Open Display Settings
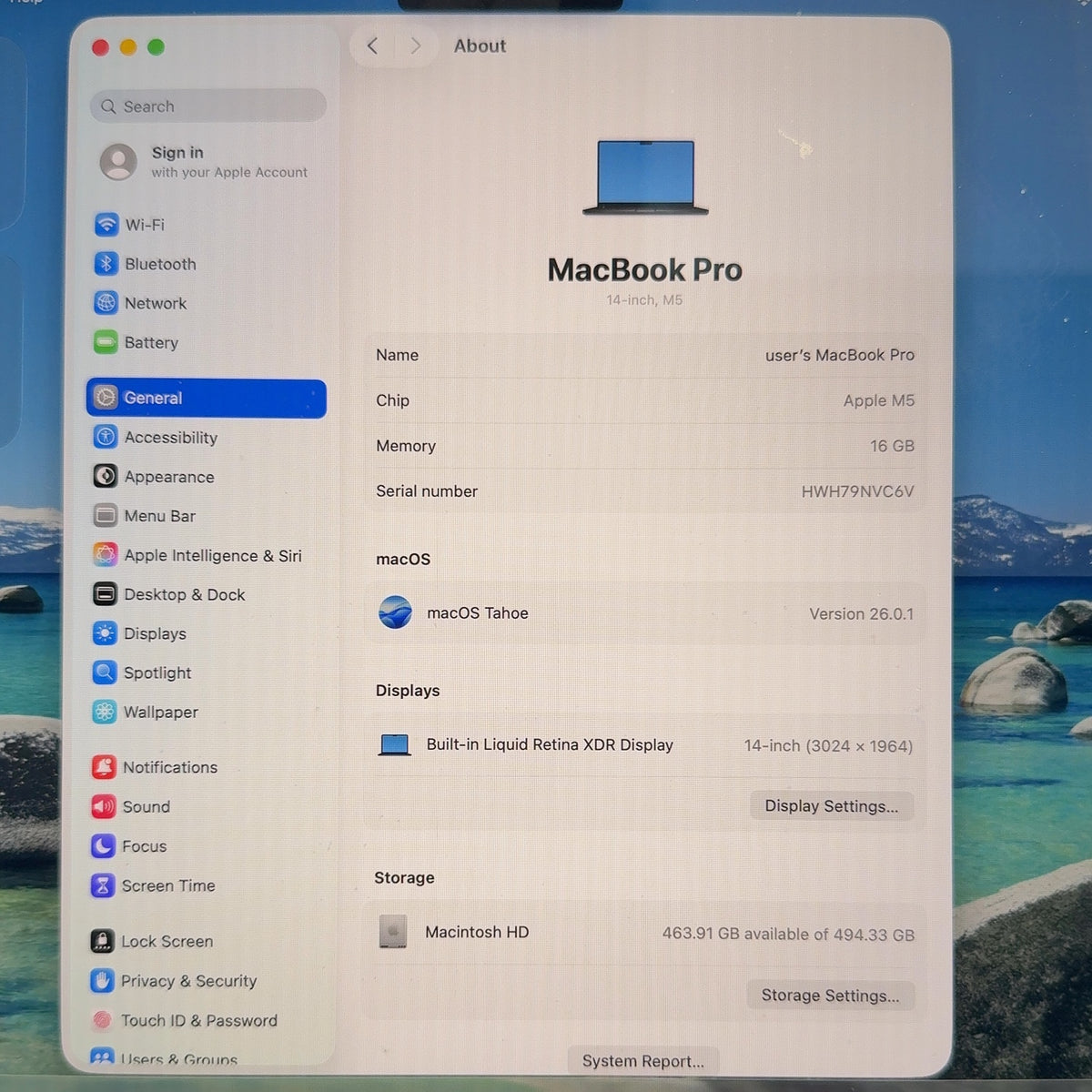The height and width of the screenshot is (1092, 1092). 832,806
